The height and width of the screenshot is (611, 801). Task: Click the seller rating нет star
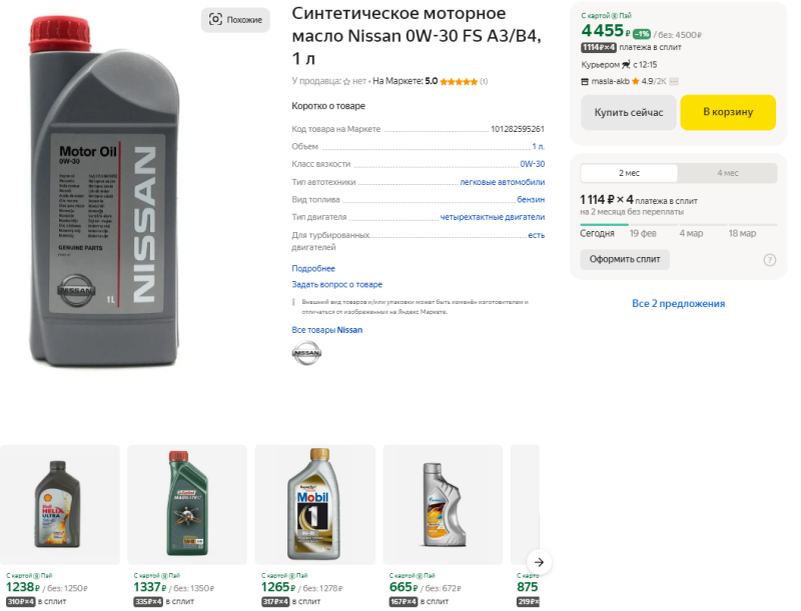[346, 81]
